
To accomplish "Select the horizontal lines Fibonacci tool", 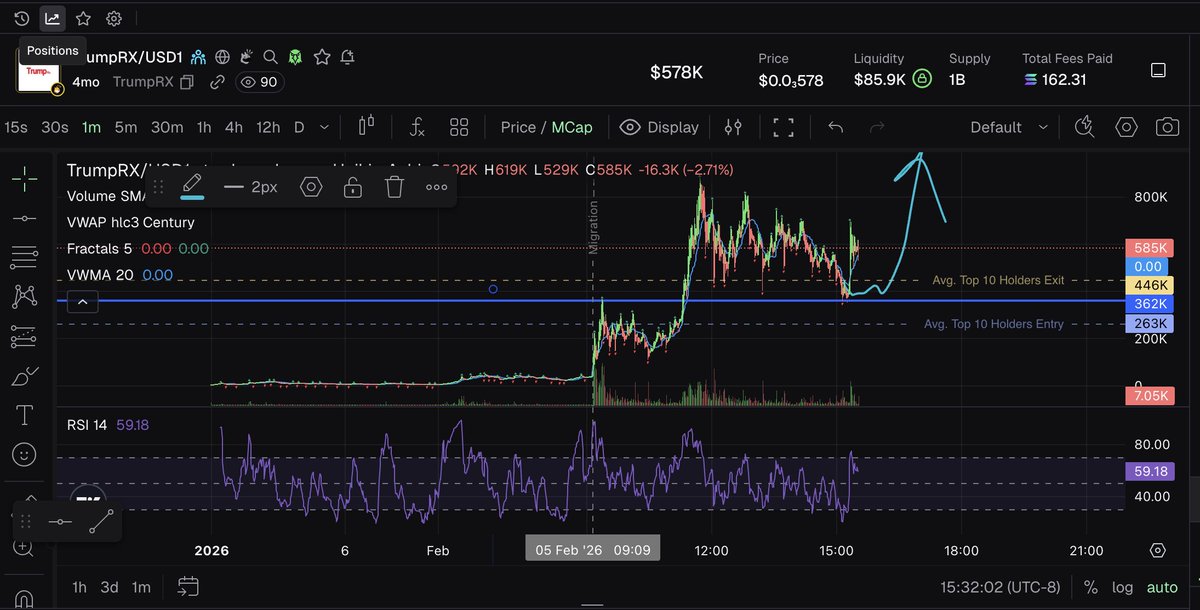I will tap(24, 256).
